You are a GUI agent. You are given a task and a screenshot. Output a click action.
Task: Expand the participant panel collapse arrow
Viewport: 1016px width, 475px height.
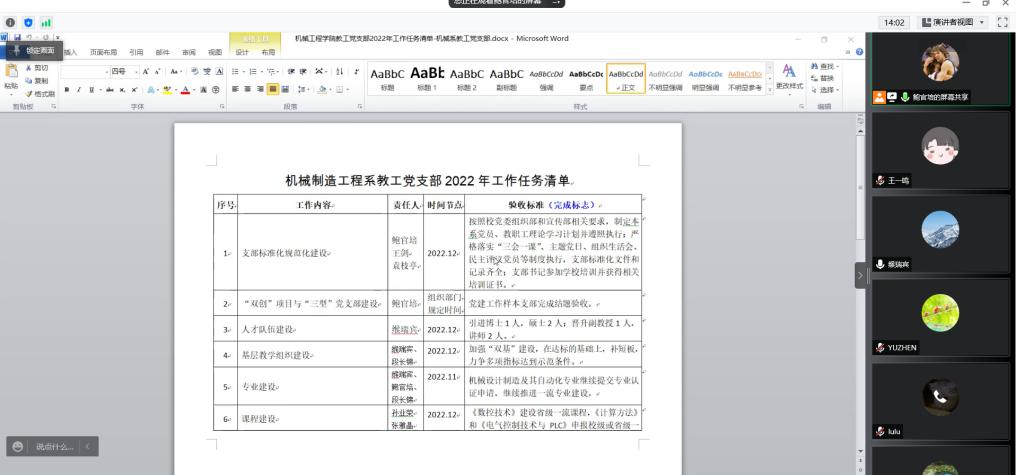pos(859,276)
